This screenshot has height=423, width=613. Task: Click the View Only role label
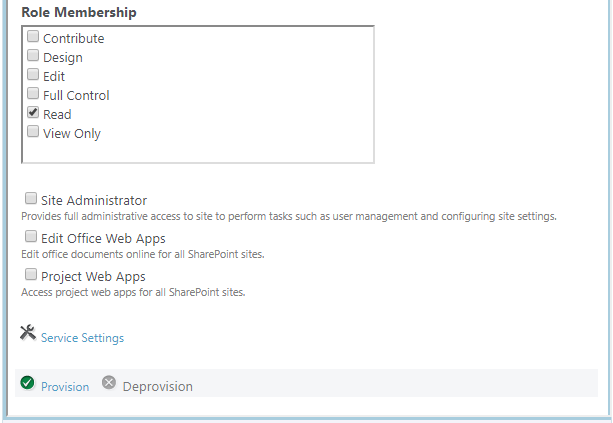coord(72,134)
